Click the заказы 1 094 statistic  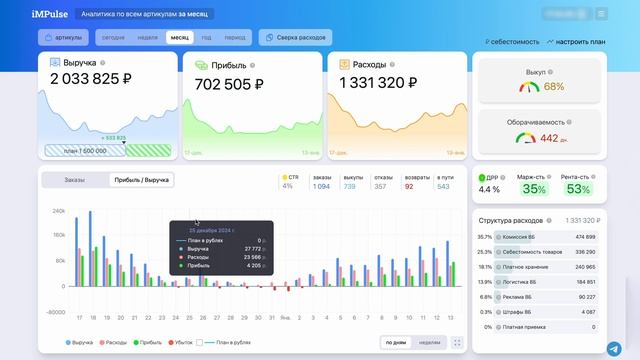pyautogui.click(x=322, y=182)
